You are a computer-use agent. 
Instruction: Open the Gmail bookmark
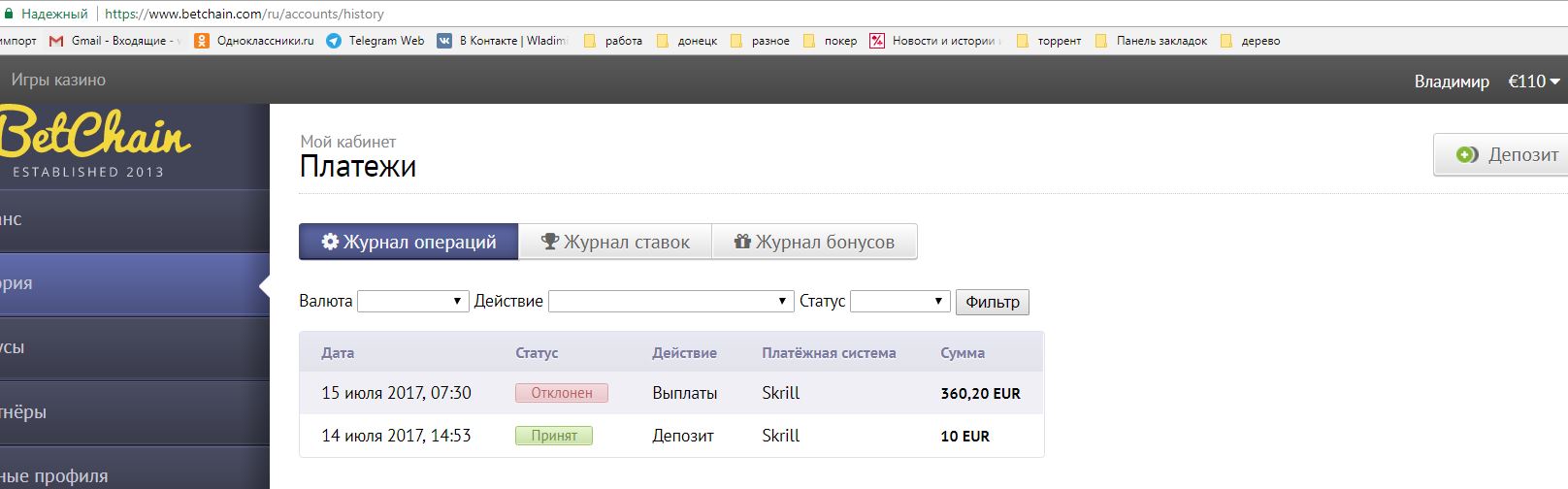(114, 41)
